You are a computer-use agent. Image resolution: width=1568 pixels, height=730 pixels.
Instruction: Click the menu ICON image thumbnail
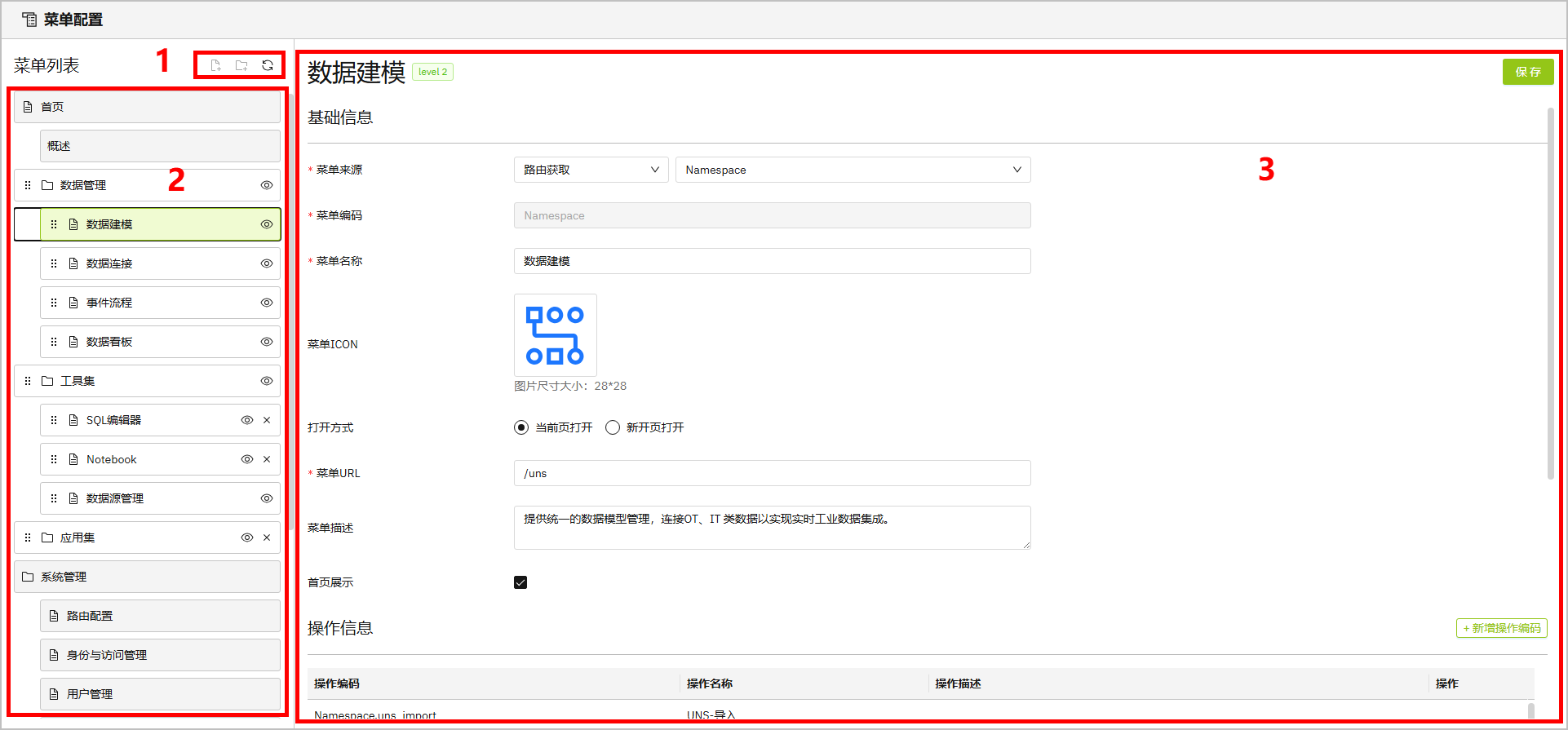(x=555, y=335)
